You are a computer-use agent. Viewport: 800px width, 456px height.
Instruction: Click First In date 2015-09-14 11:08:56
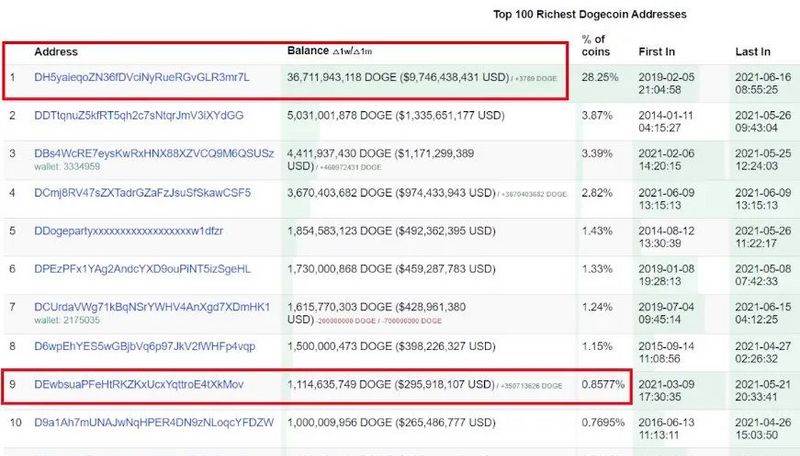[x=666, y=353]
